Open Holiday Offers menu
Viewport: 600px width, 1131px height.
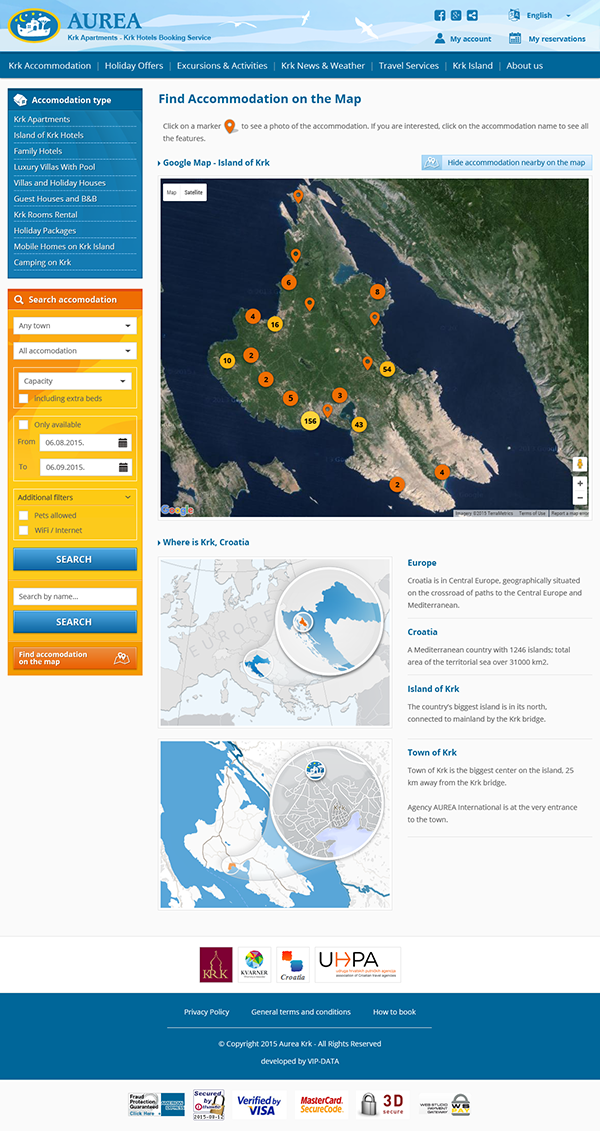coord(134,66)
